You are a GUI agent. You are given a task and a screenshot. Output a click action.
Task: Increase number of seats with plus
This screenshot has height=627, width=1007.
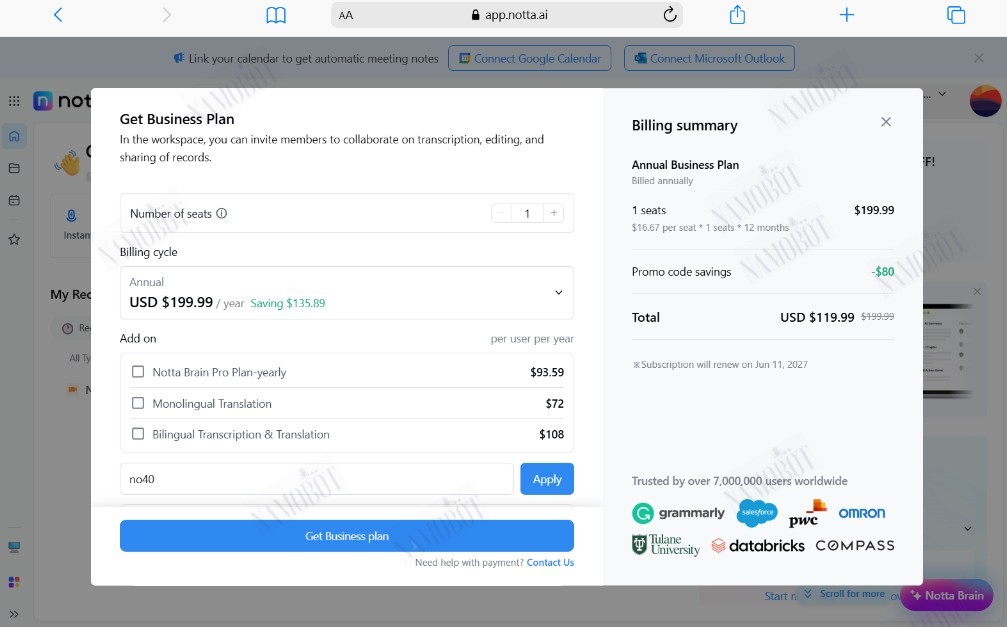click(554, 213)
